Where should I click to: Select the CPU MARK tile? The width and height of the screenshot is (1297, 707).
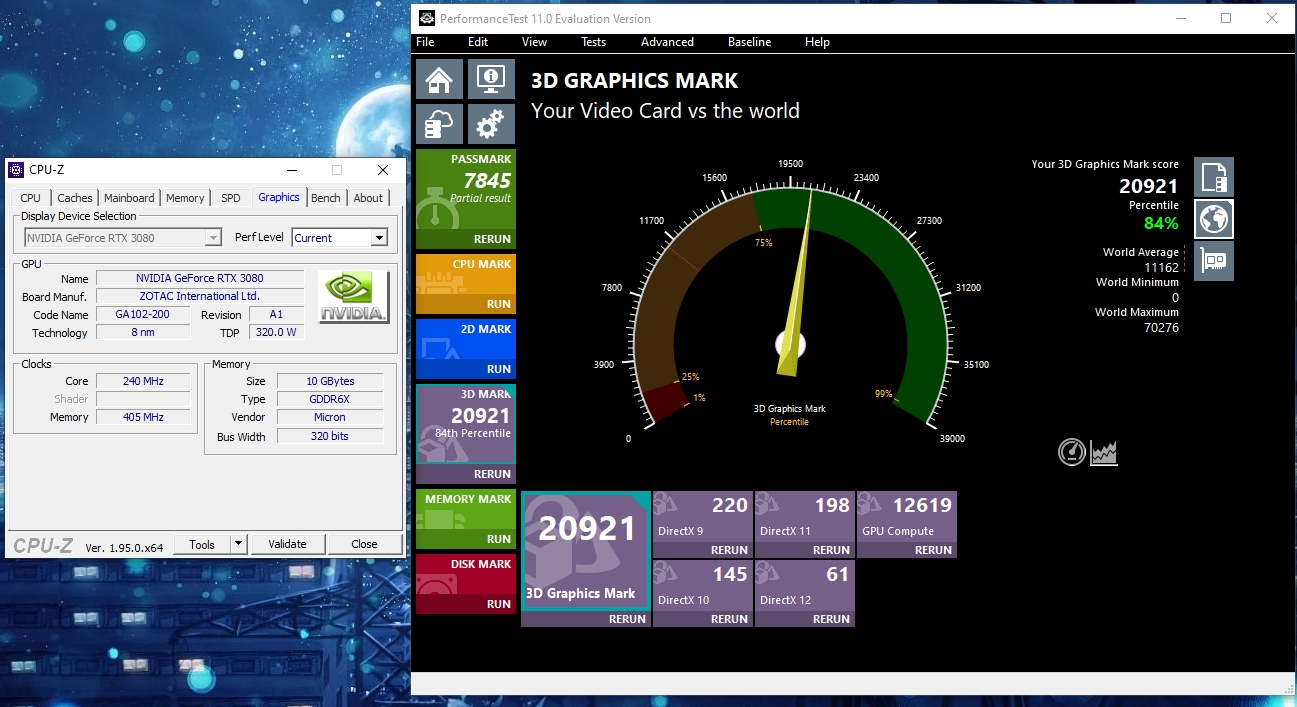(x=465, y=276)
